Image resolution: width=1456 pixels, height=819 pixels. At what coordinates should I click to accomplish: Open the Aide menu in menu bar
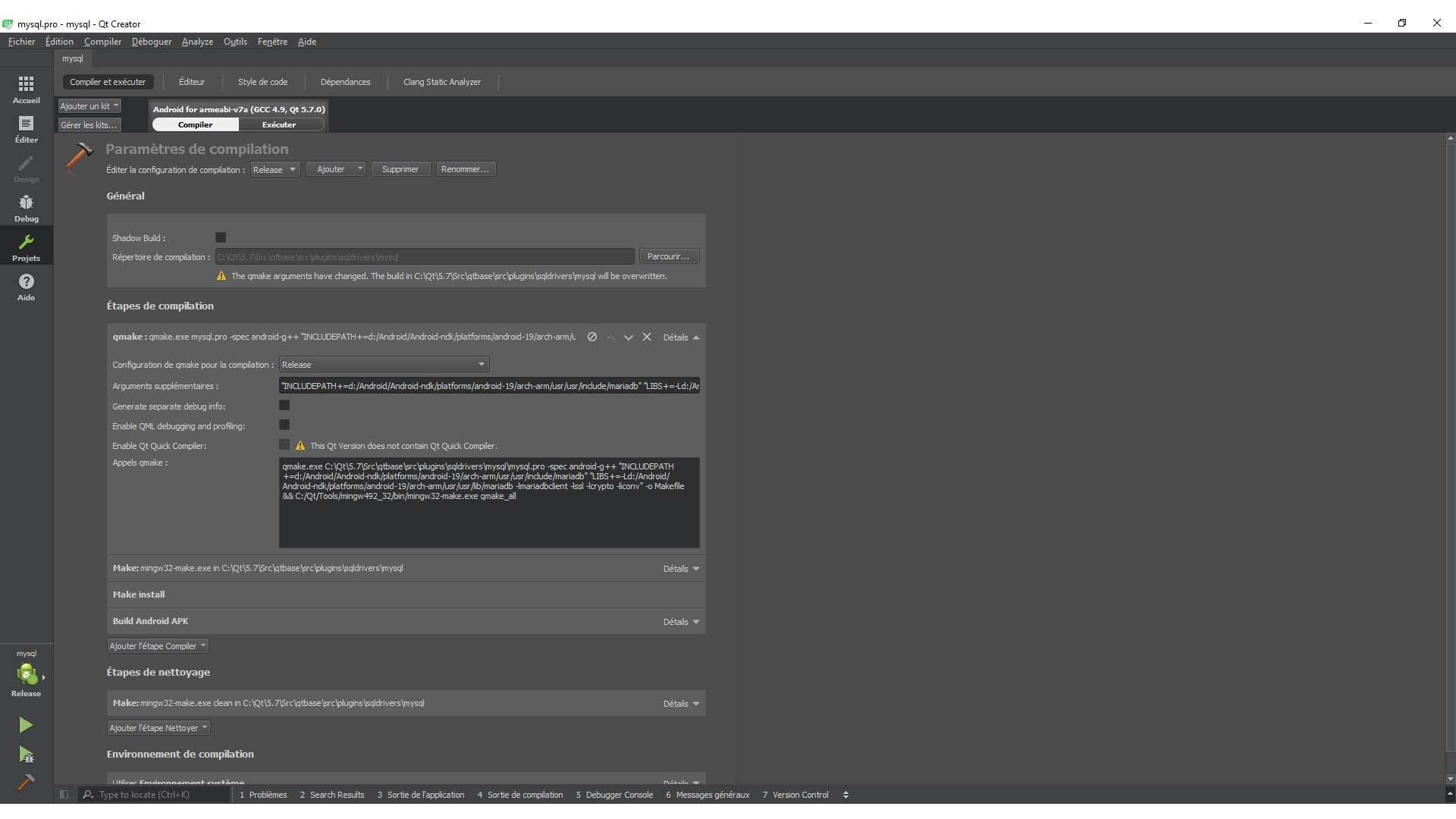click(x=307, y=42)
